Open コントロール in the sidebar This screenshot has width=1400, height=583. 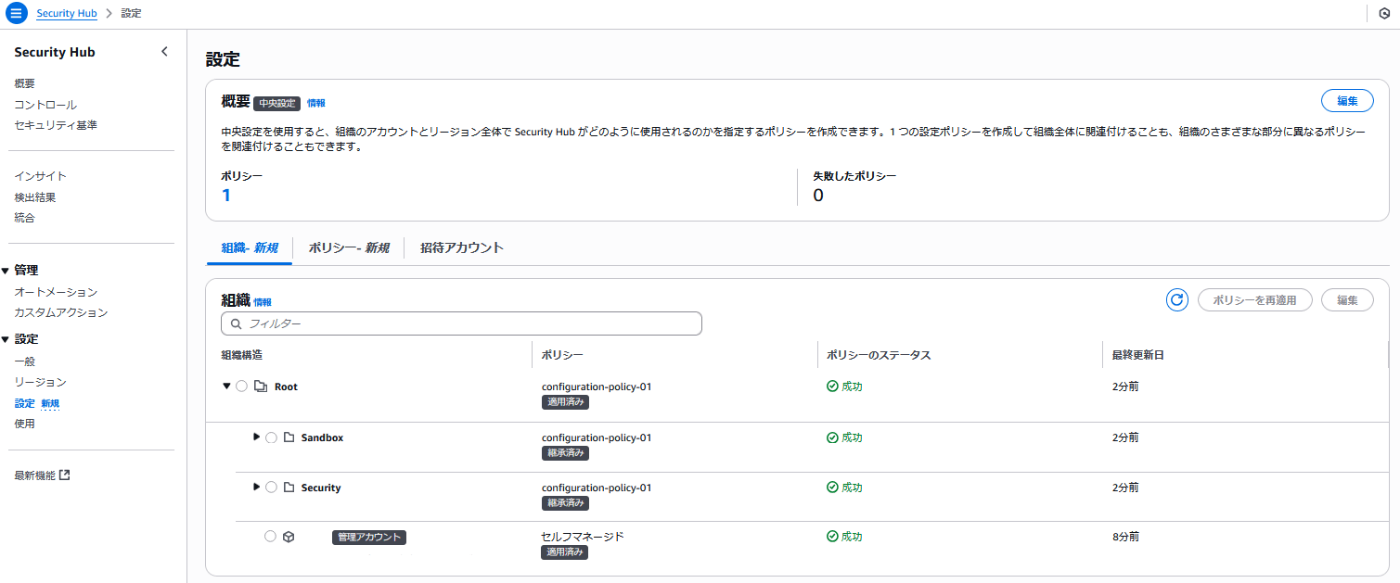pos(45,105)
